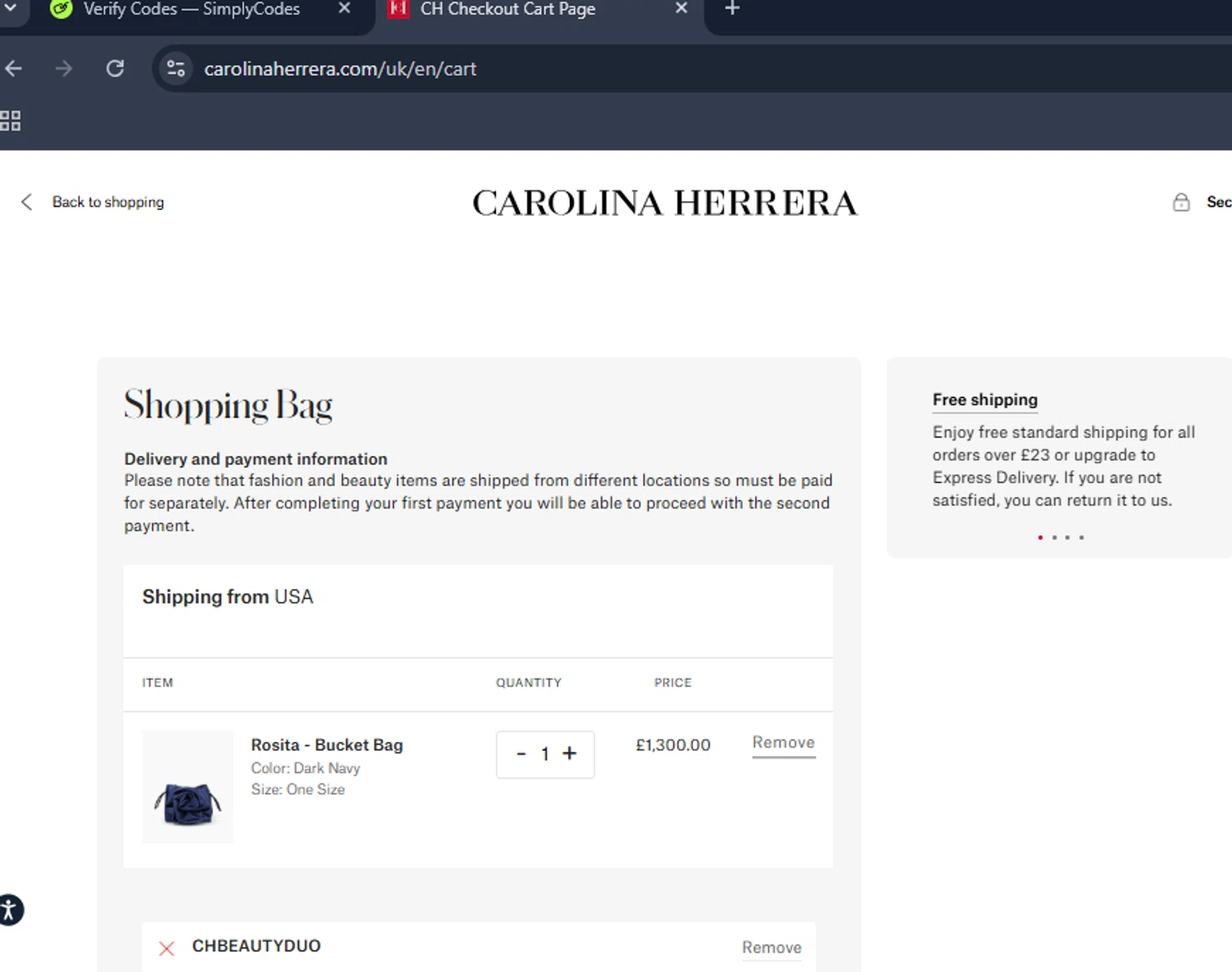Image resolution: width=1232 pixels, height=972 pixels.
Task: Click the secure checkout lock icon
Action: [1181, 202]
